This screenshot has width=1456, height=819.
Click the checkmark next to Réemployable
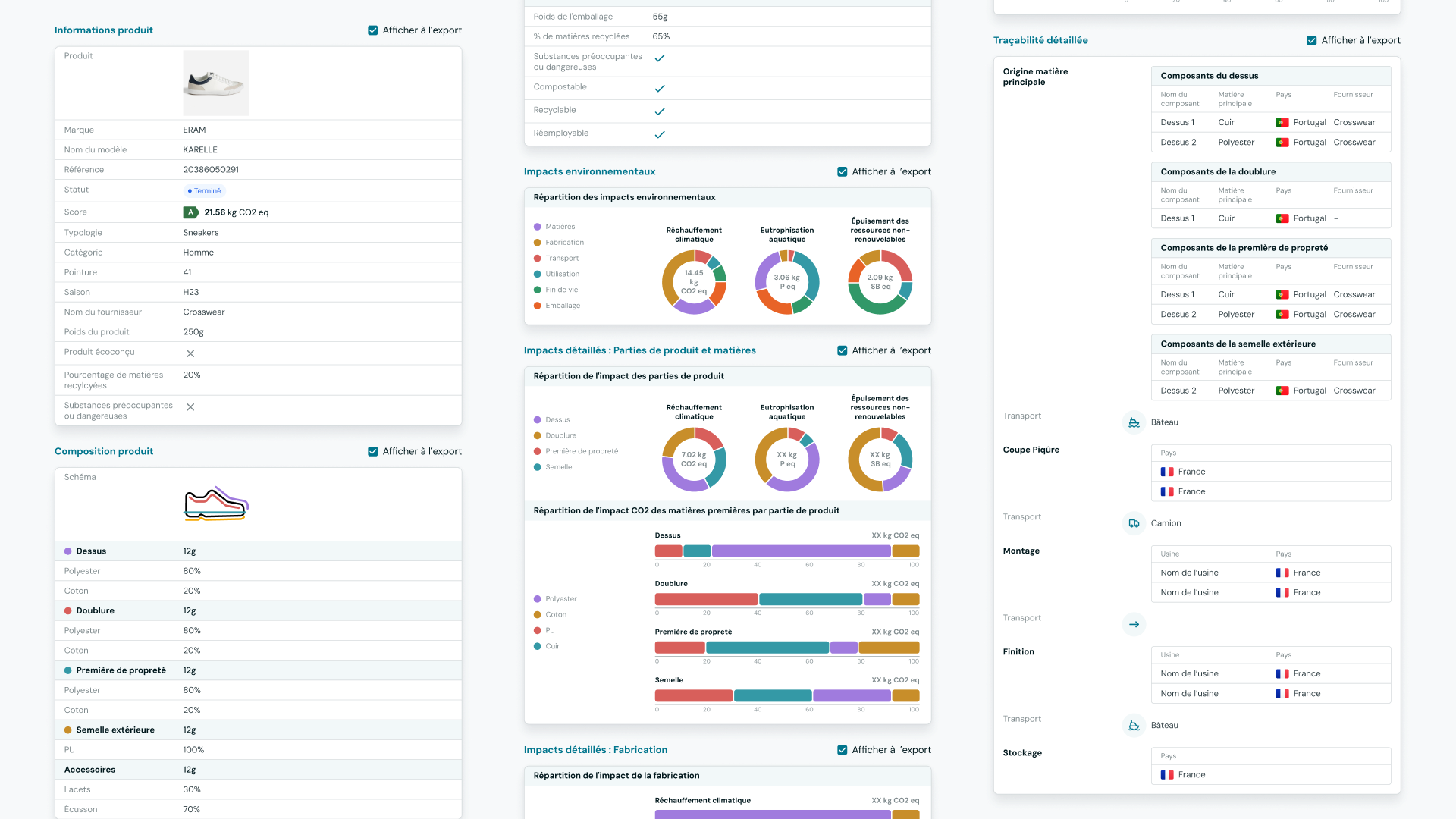pyautogui.click(x=660, y=135)
